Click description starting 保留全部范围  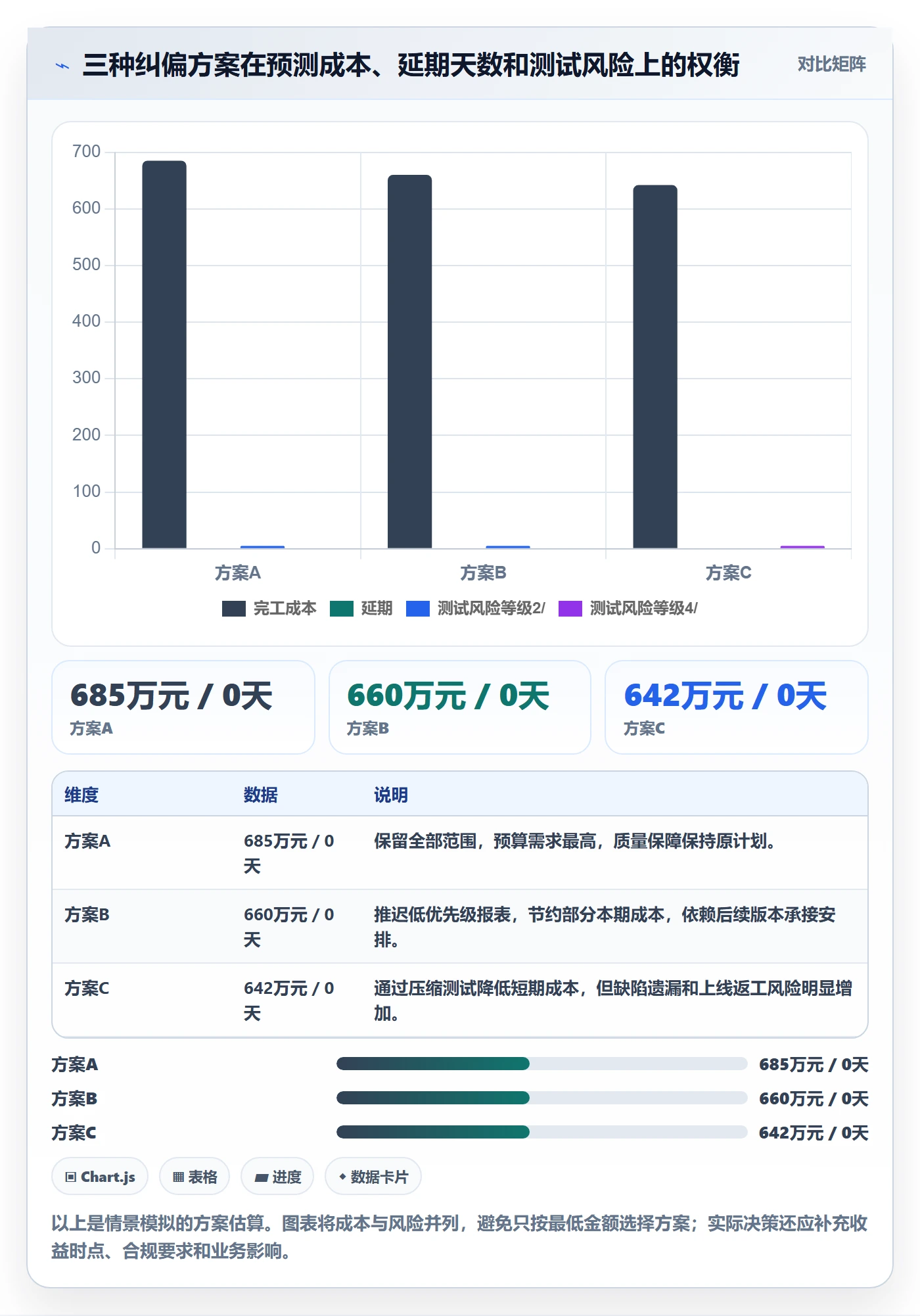pos(575,841)
